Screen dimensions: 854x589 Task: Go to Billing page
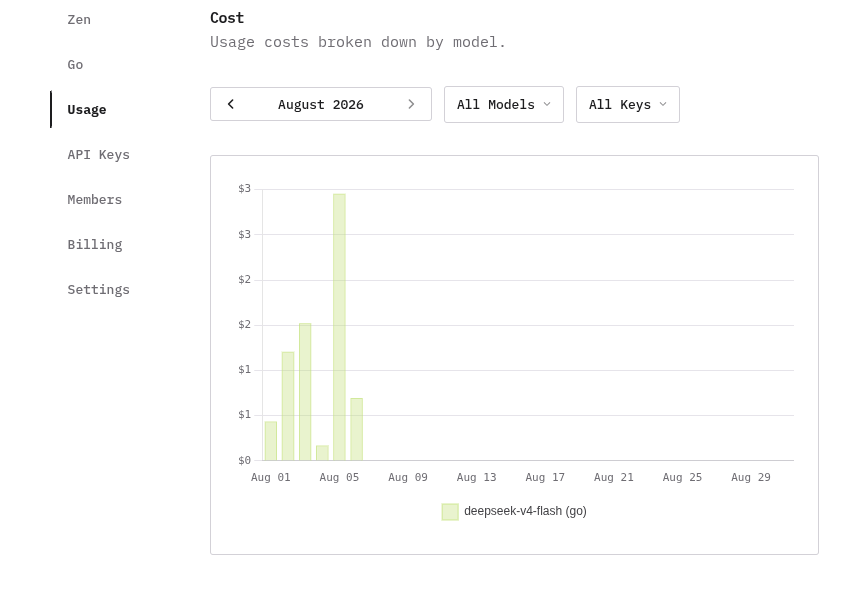tap(95, 245)
